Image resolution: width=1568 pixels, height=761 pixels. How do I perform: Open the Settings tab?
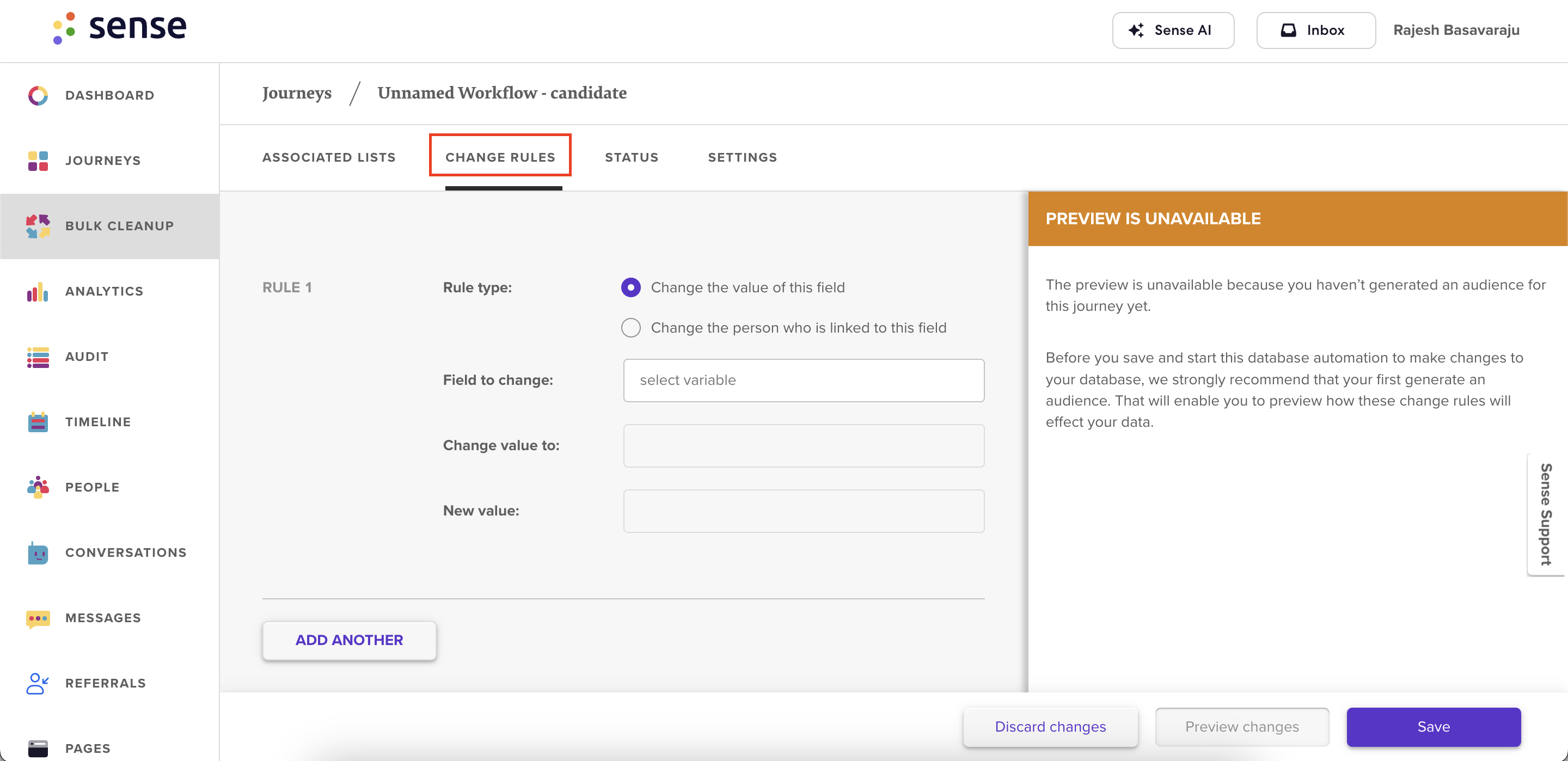coord(742,157)
